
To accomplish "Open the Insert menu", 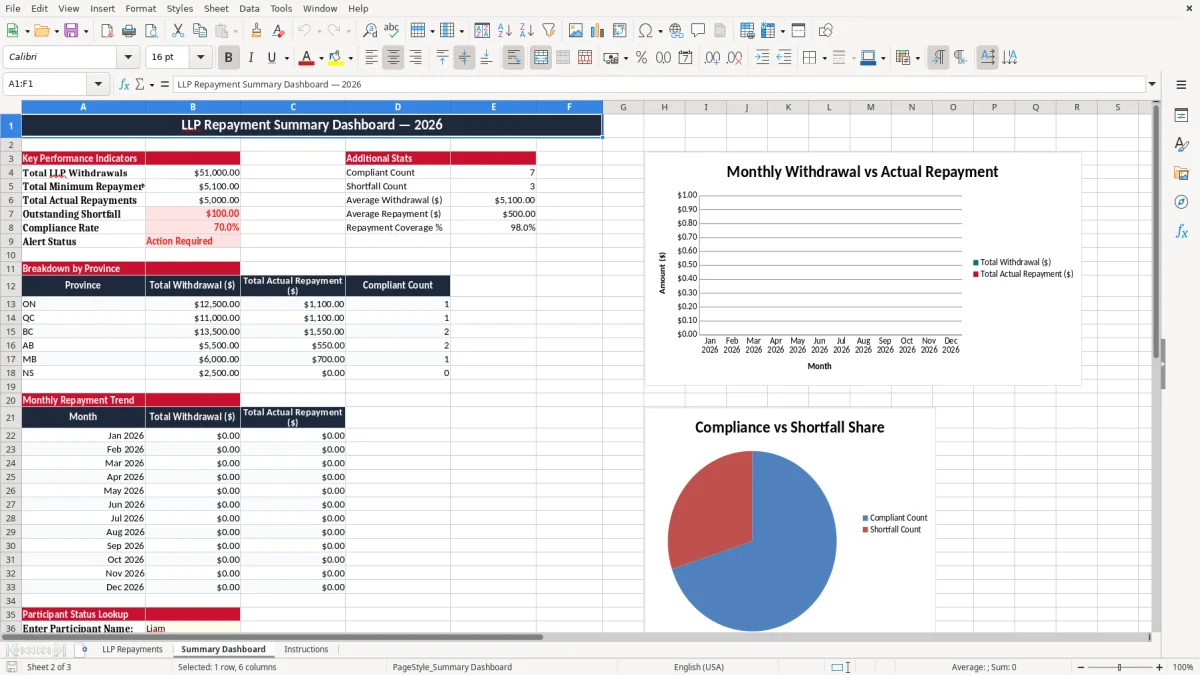I will 102,8.
